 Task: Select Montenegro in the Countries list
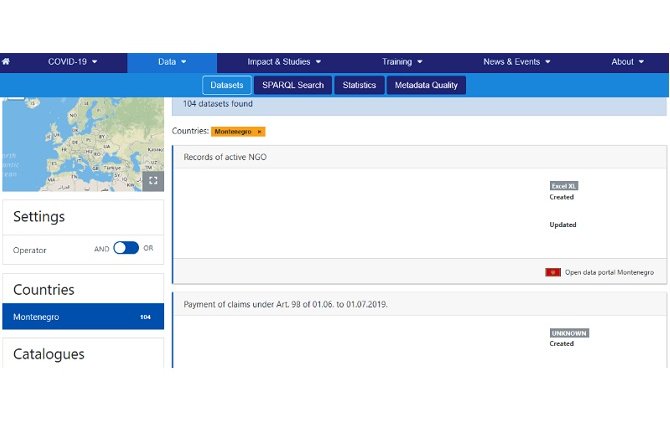click(83, 316)
